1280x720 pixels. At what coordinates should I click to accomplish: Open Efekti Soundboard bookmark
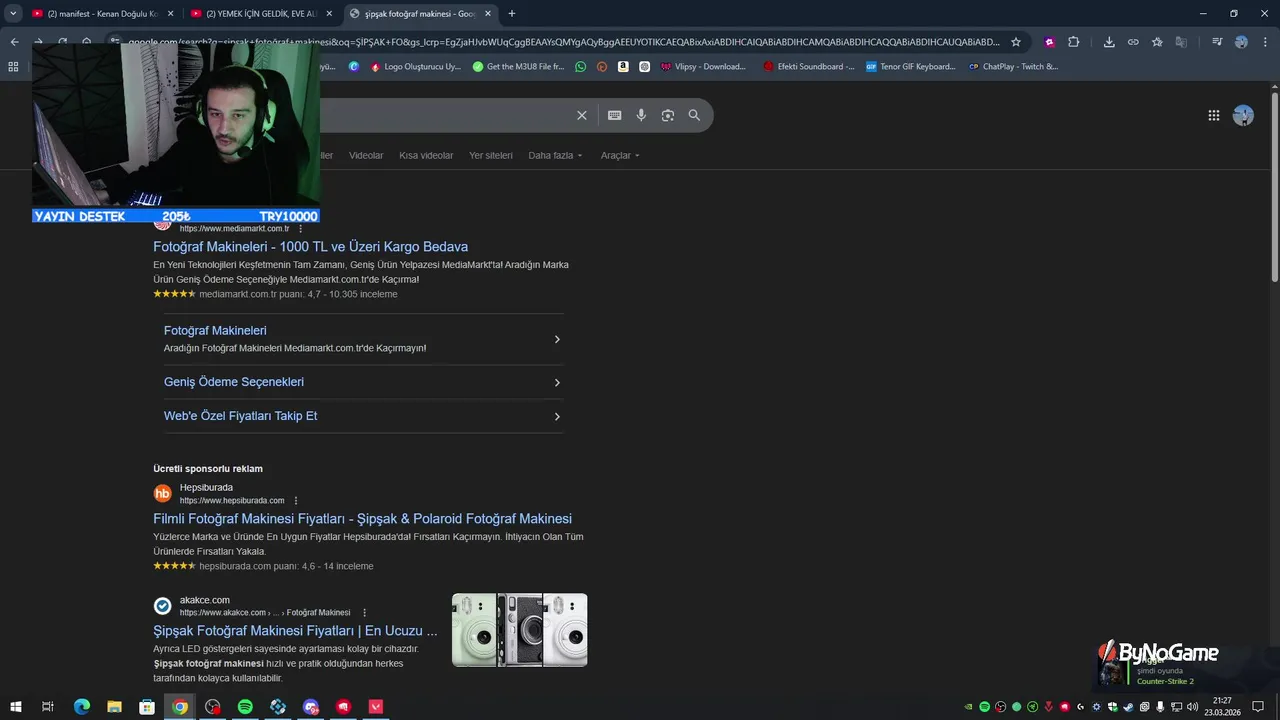tap(808, 67)
